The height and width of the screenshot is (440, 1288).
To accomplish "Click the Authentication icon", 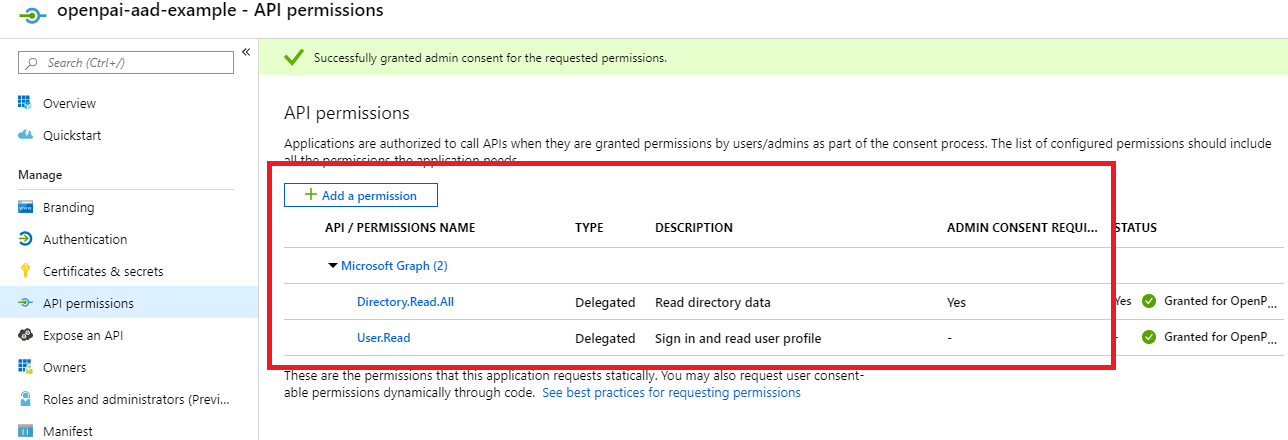I will tap(26, 239).
